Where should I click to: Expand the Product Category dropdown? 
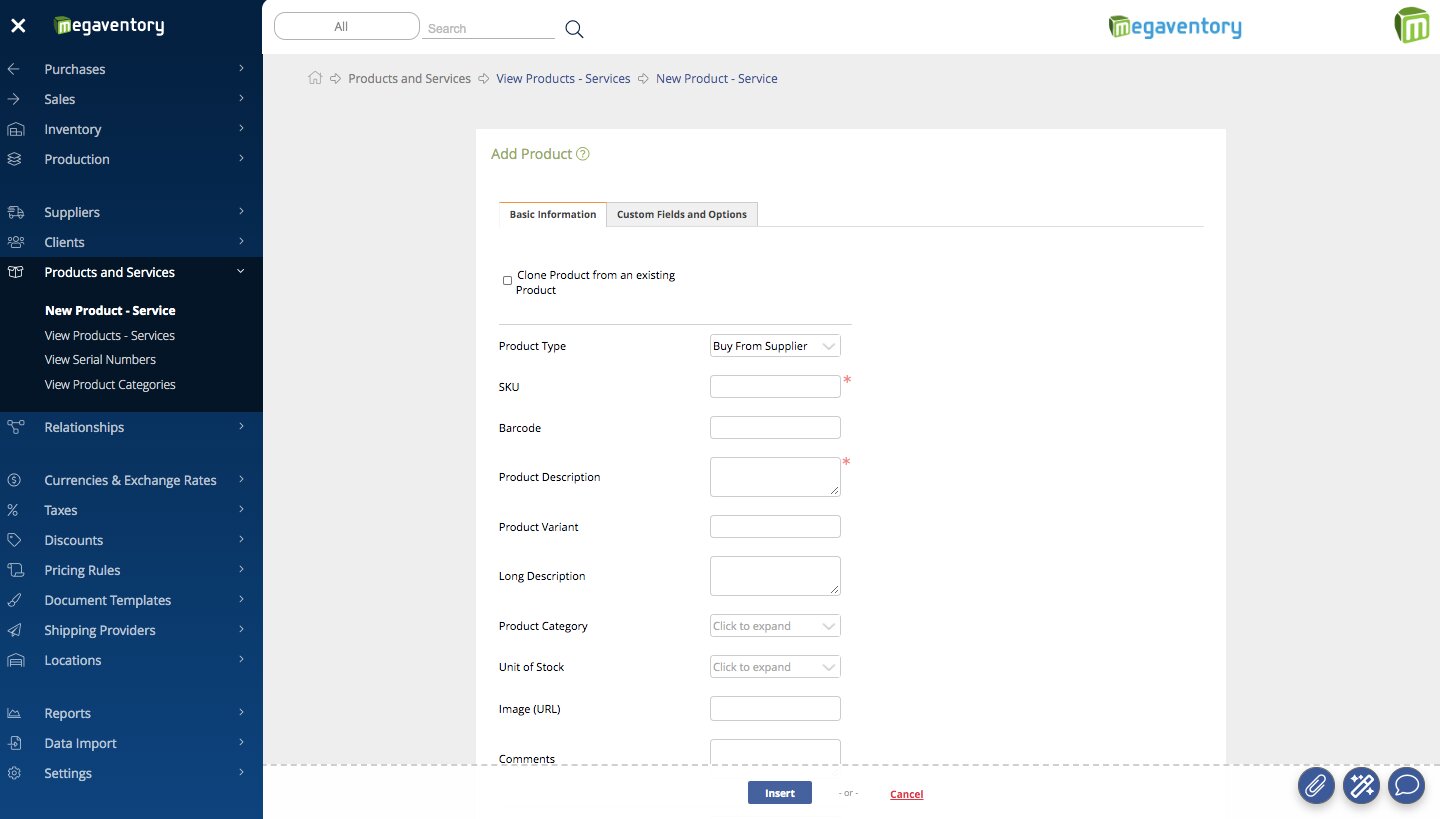coord(775,626)
